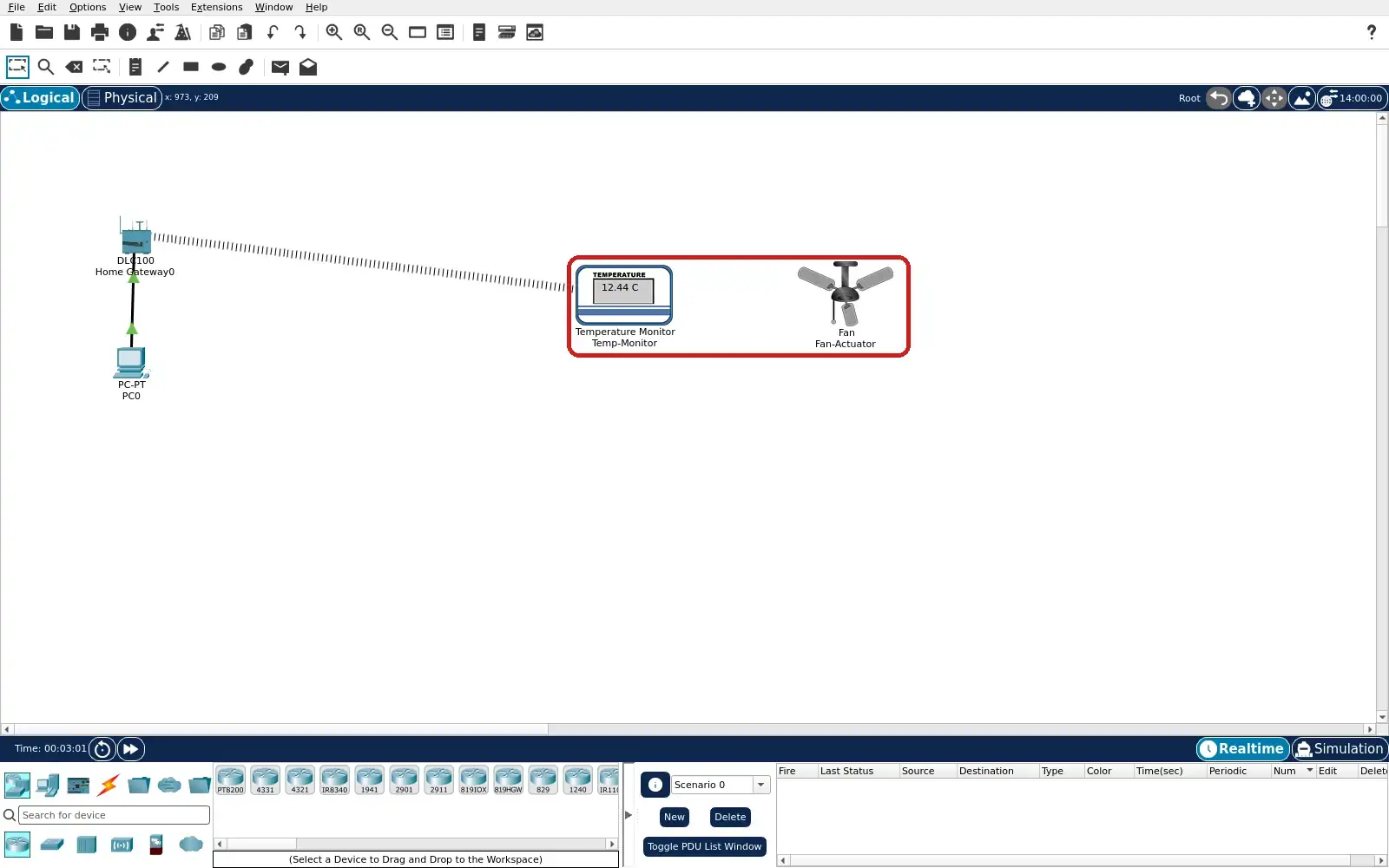Viewport: 1389px width, 868px height.
Task: Switch to the Physical workspace
Action: pyautogui.click(x=122, y=98)
